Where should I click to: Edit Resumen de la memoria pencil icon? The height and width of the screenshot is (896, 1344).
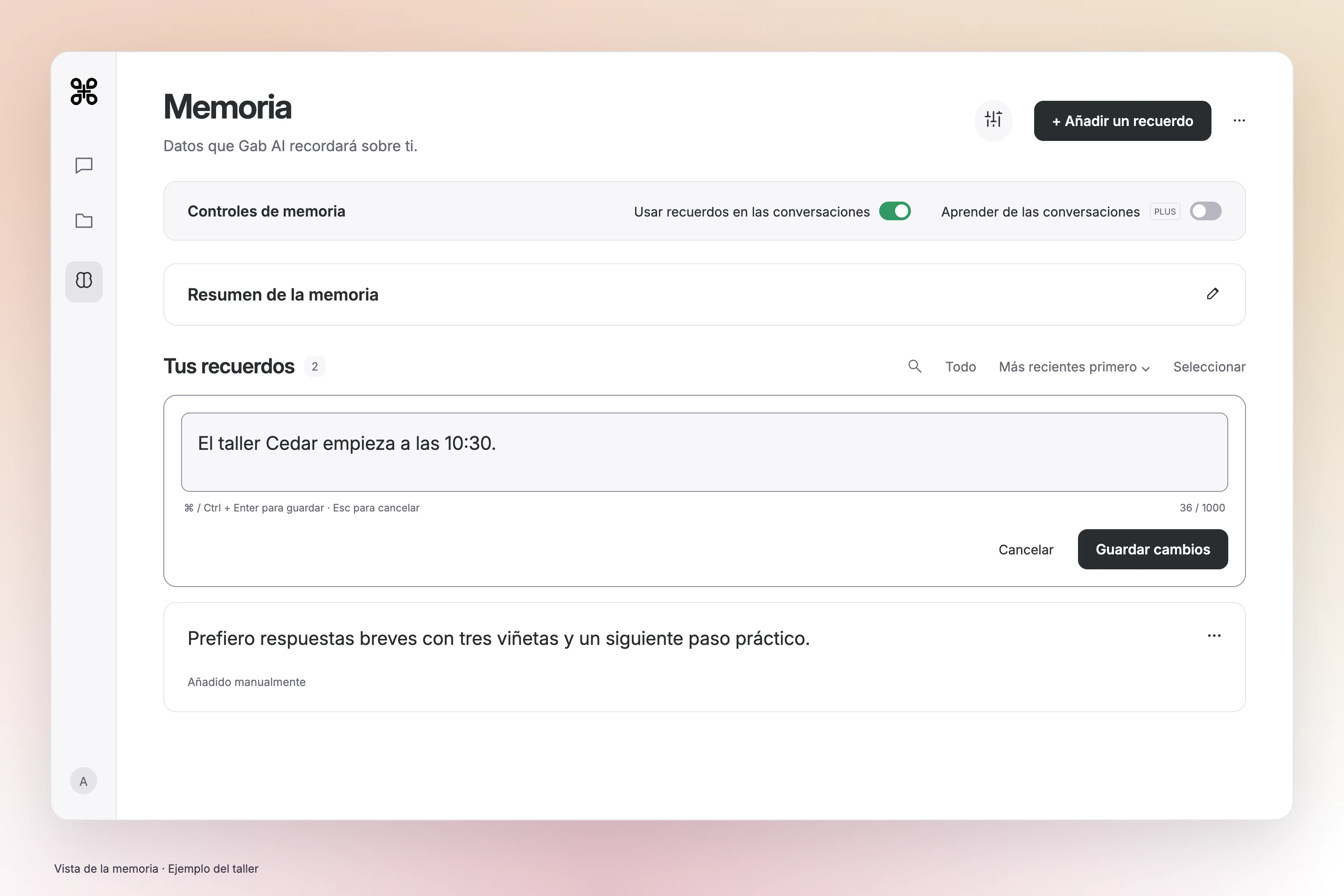pos(1212,294)
